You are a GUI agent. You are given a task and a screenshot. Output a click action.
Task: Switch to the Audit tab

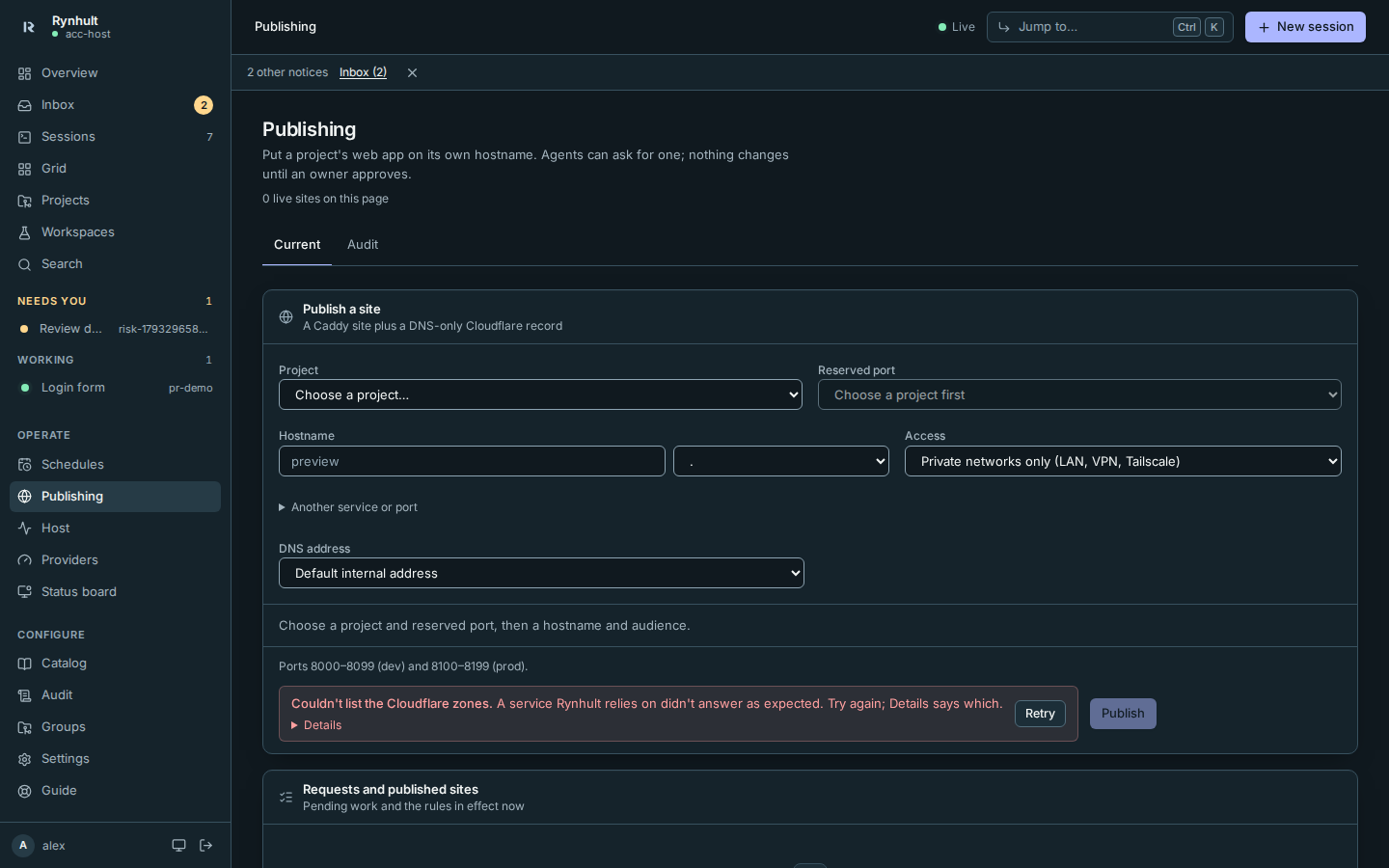click(363, 245)
